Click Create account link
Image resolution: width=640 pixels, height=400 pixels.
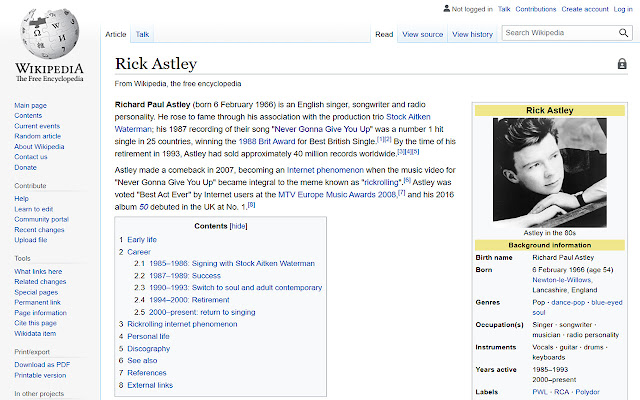point(584,9)
